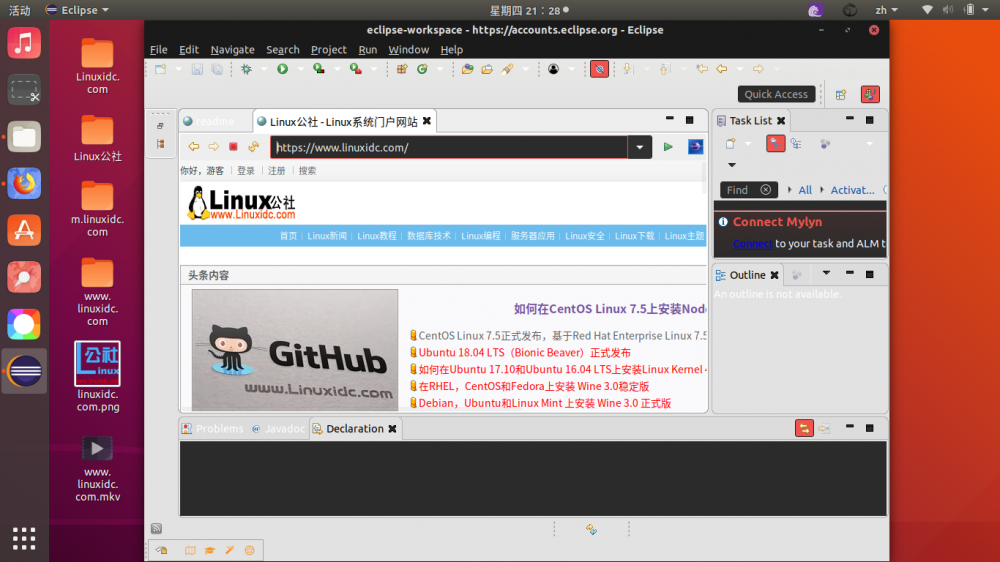
Task: Click the Previous Annotation arrow icon
Action: tap(665, 69)
